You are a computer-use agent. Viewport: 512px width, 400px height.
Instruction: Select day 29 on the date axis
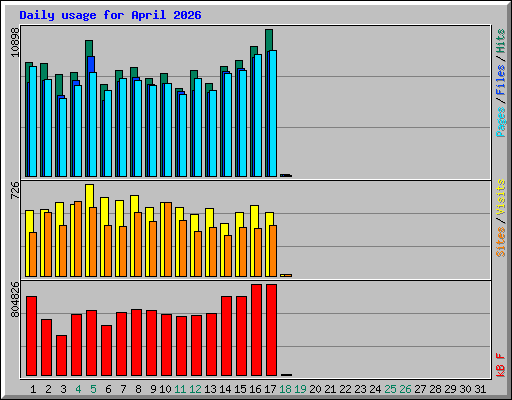tap(450, 389)
